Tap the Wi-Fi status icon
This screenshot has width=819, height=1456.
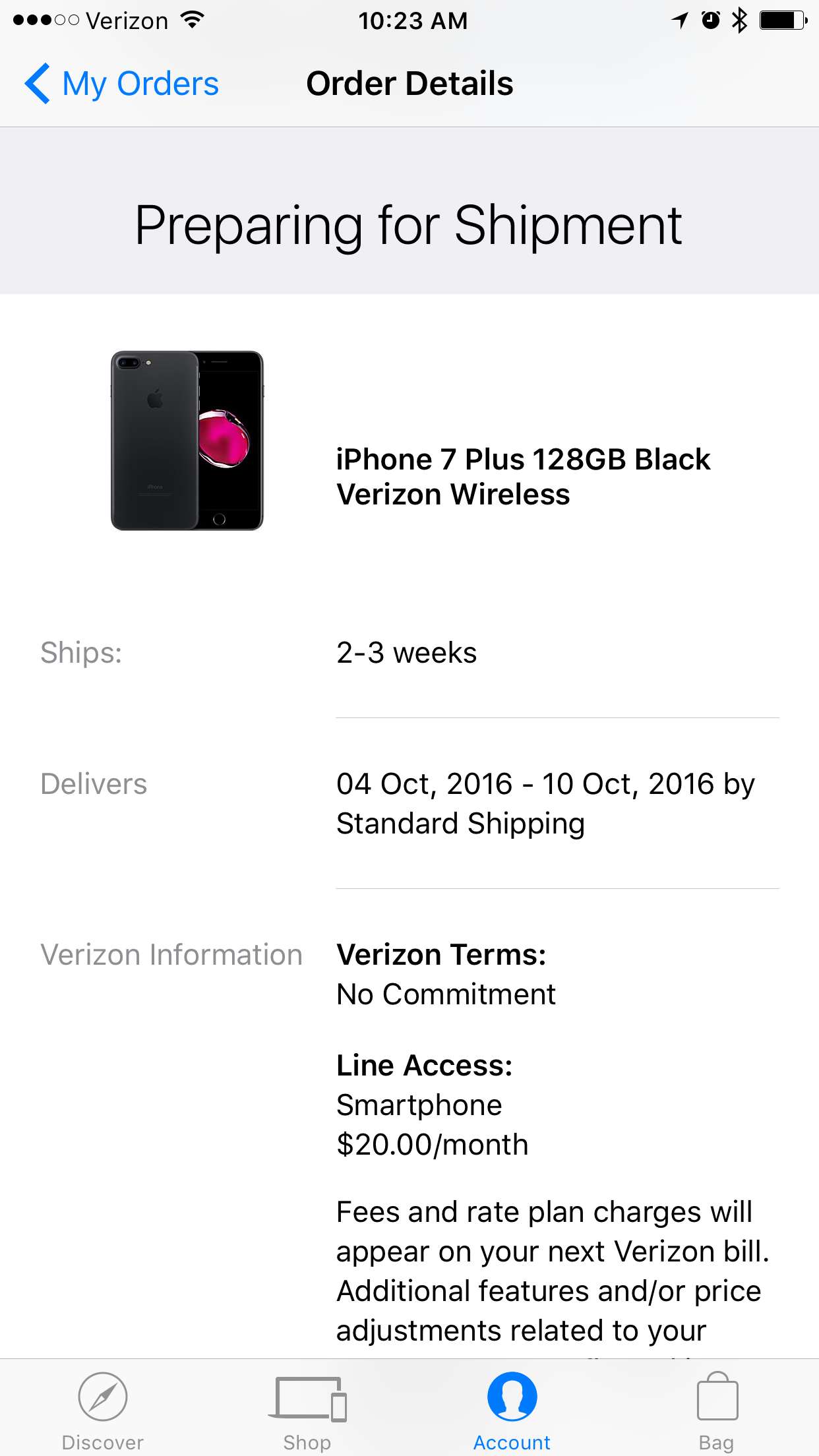[x=192, y=20]
